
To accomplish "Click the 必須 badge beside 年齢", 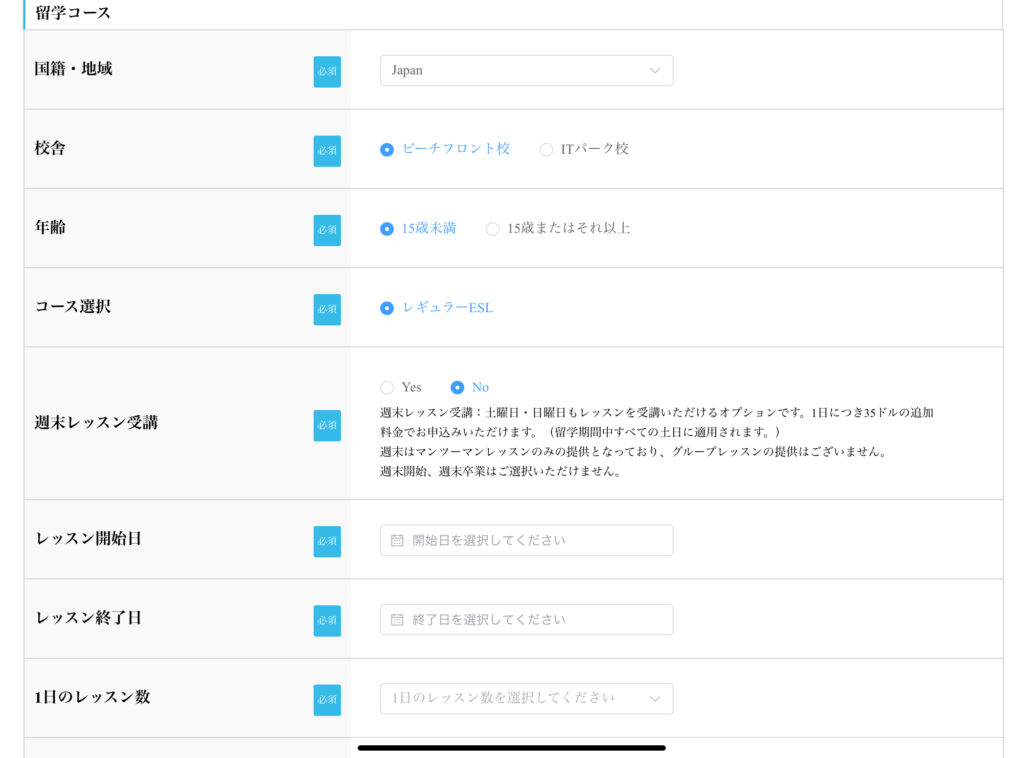I will (x=327, y=229).
